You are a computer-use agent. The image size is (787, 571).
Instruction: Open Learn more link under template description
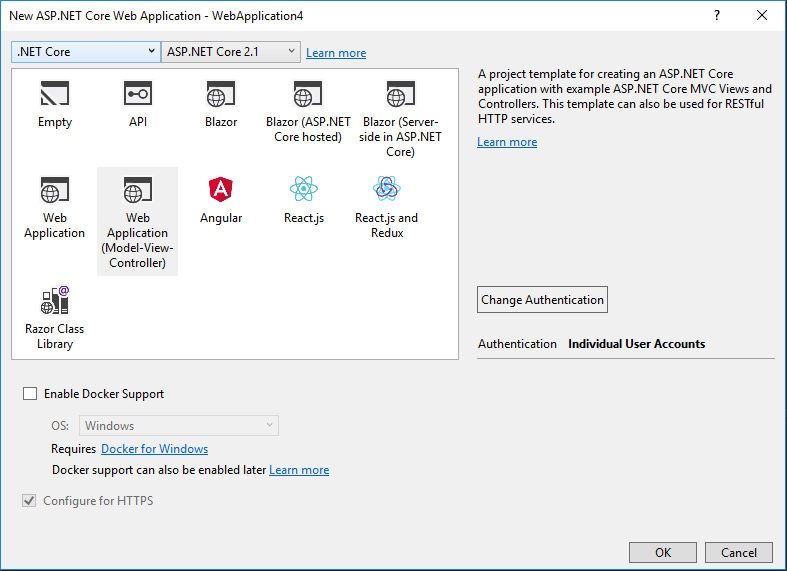[x=507, y=142]
